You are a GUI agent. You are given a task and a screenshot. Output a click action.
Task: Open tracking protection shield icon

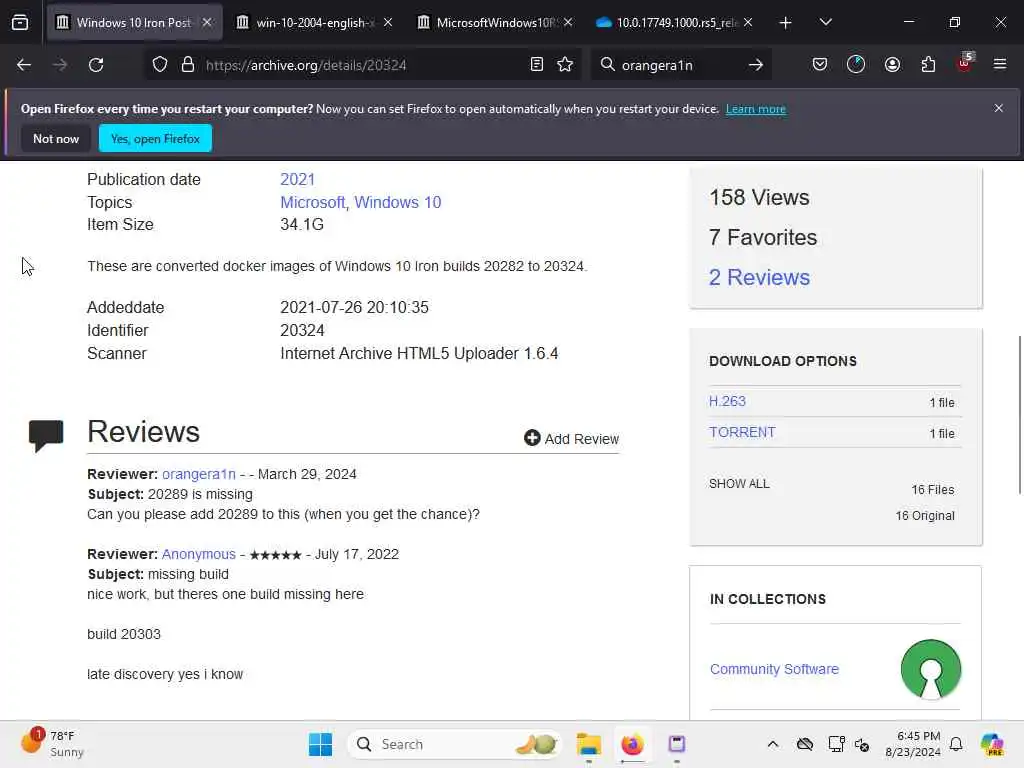[160, 65]
